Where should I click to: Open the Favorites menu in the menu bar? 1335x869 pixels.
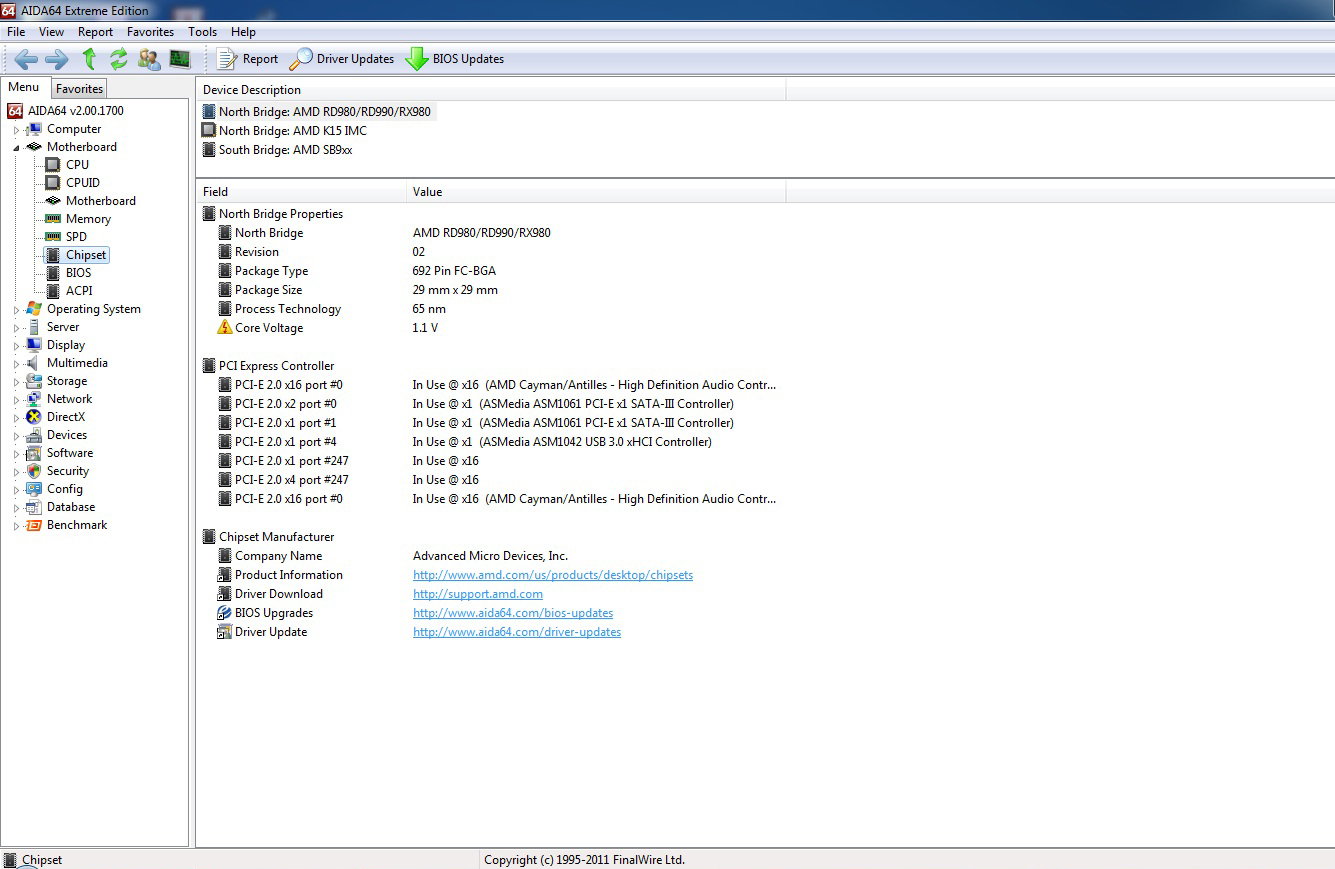pyautogui.click(x=150, y=32)
